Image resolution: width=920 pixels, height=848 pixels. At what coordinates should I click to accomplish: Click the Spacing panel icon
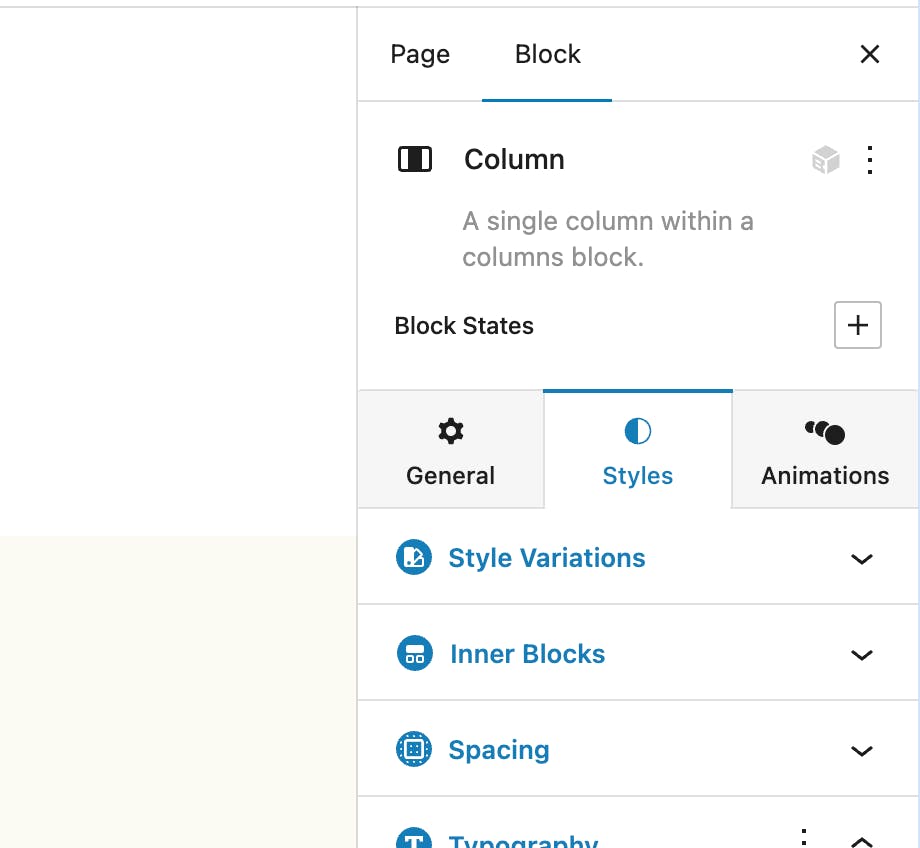tap(414, 749)
